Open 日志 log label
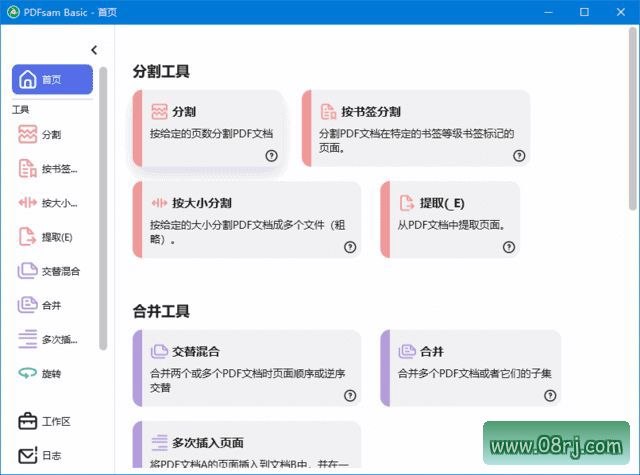 (52, 455)
